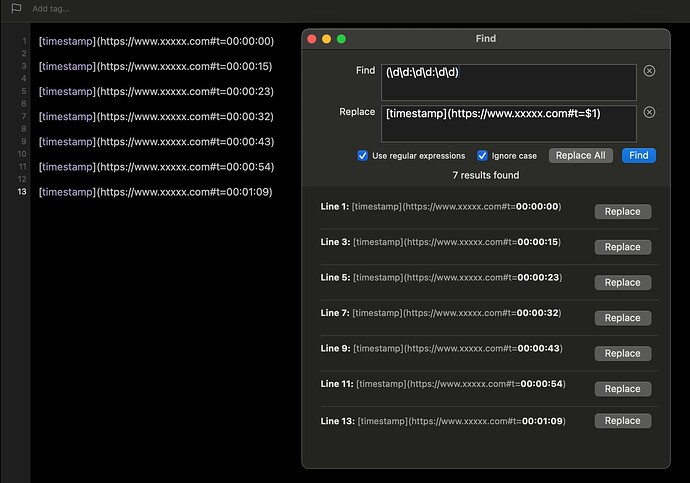
Task: Replace the match on Line 13
Action: (623, 421)
